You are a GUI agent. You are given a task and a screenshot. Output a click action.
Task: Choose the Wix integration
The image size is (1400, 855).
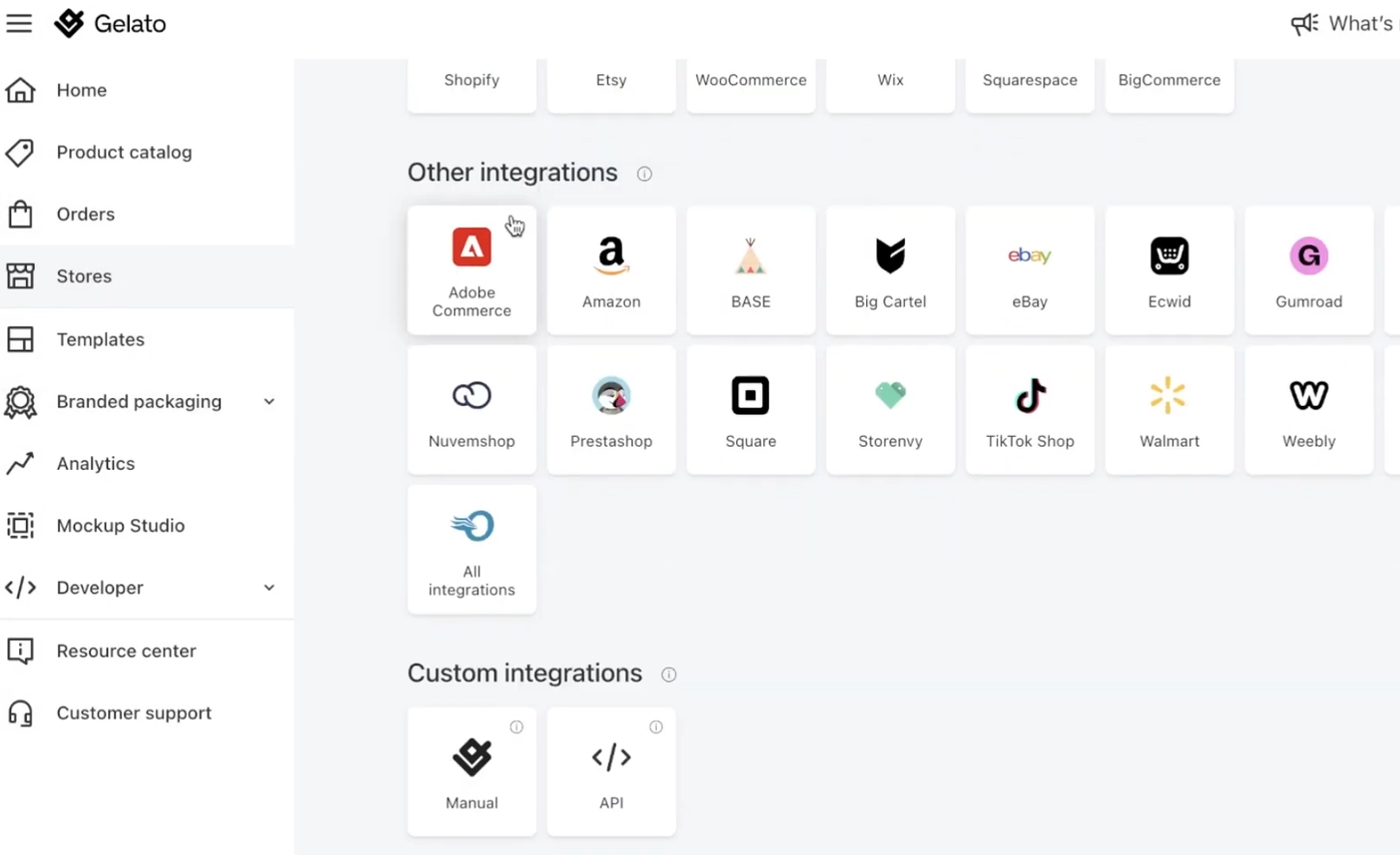[890, 86]
